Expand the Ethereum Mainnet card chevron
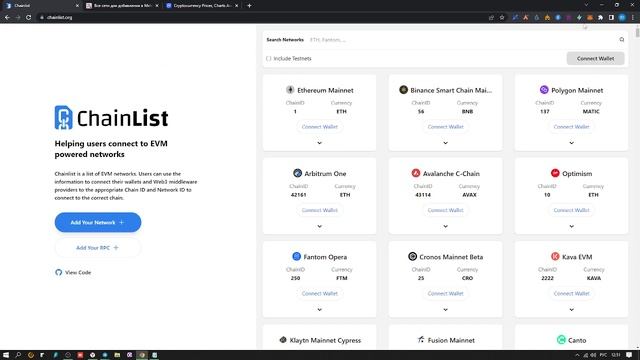Image resolution: width=640 pixels, height=360 pixels. [320, 143]
